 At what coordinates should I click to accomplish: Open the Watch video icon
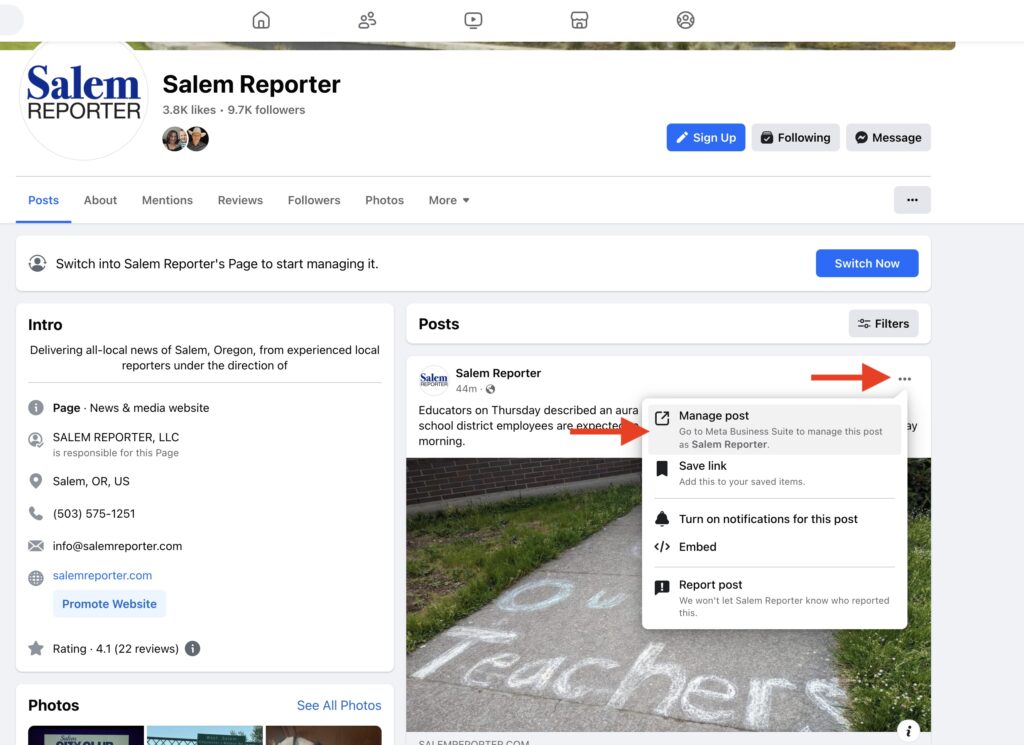(473, 20)
